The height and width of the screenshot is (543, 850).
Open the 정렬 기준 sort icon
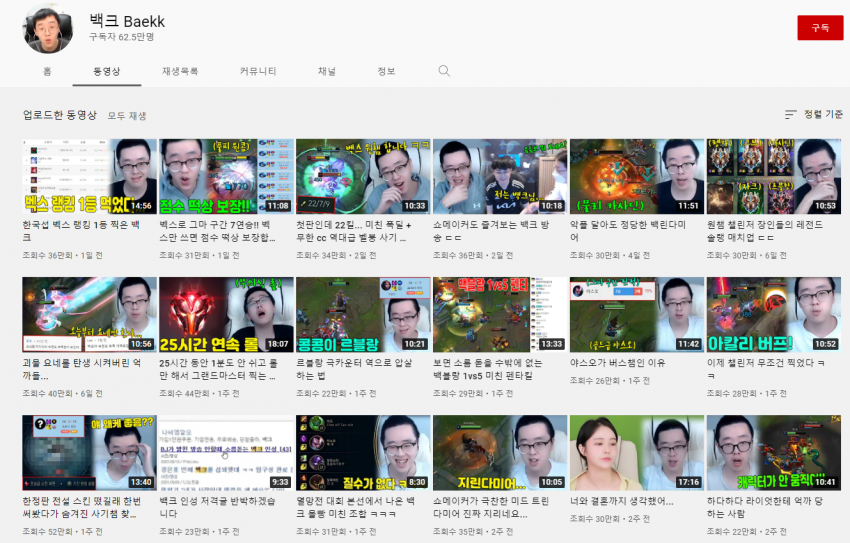(790, 114)
